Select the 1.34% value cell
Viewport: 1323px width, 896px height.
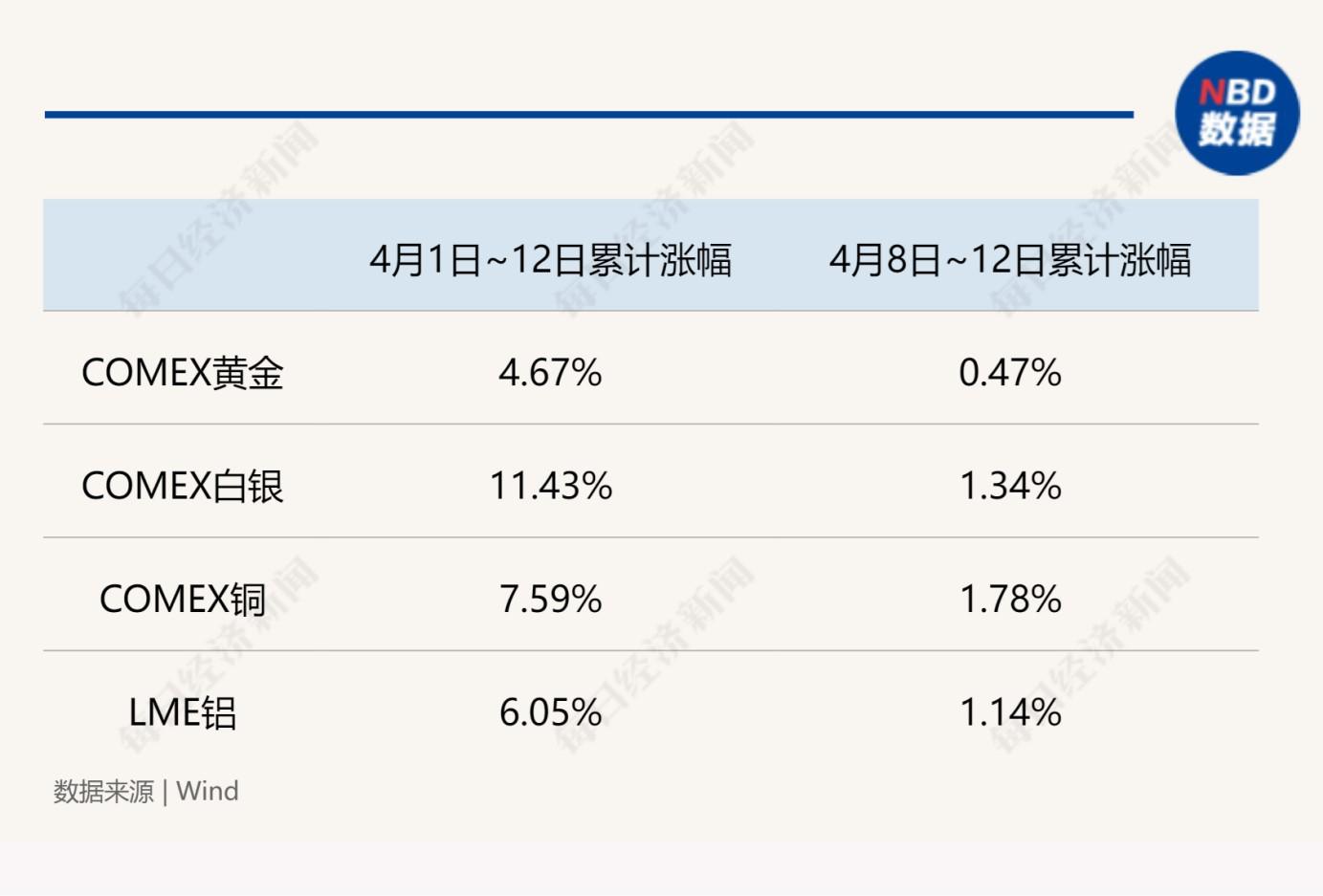1010,486
